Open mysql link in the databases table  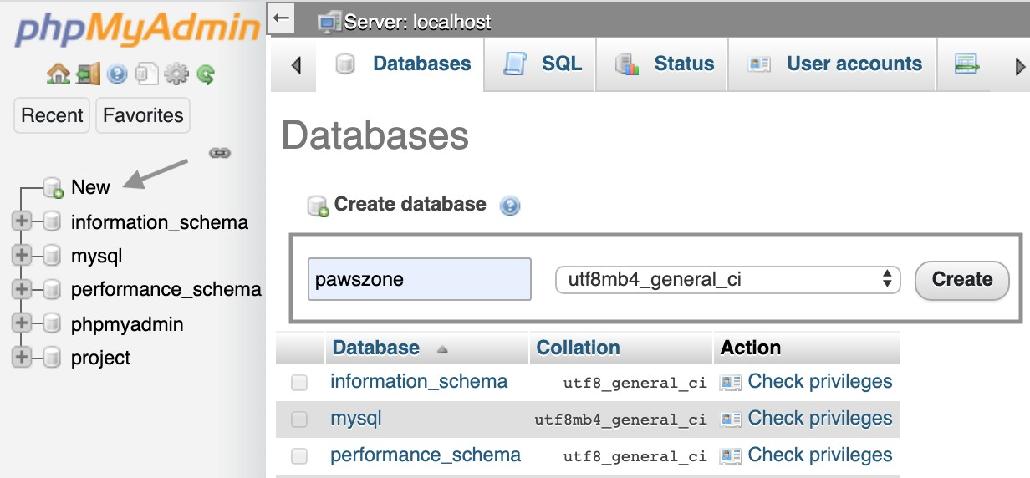click(x=355, y=419)
